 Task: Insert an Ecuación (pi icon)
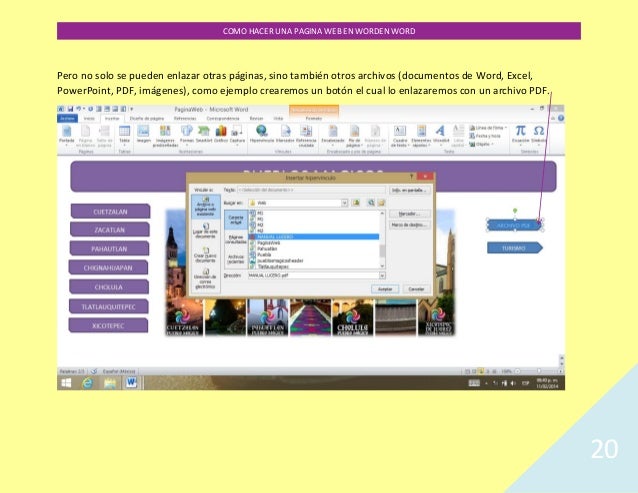coord(520,131)
